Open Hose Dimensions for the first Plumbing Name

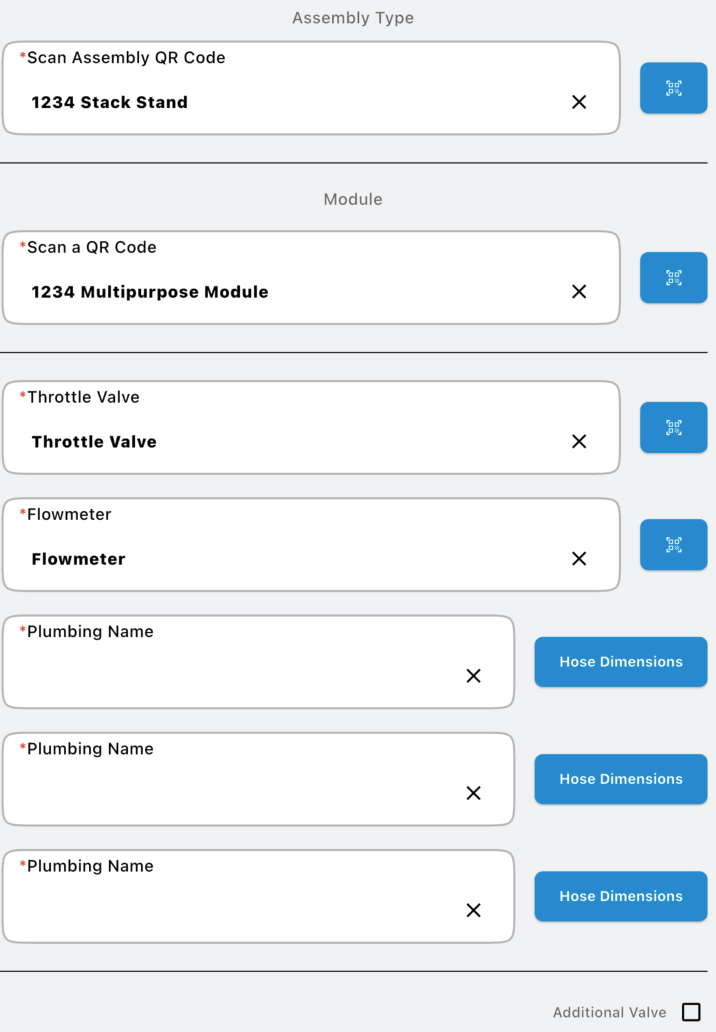point(620,662)
